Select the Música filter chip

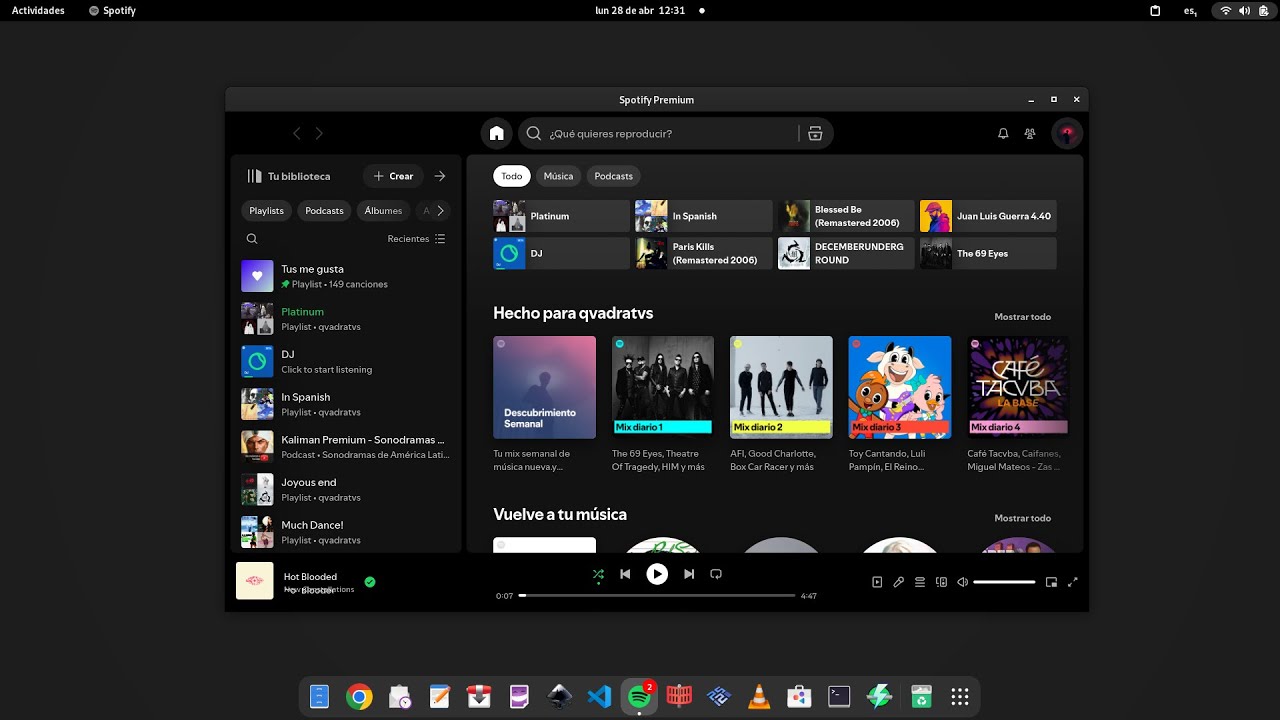558,176
